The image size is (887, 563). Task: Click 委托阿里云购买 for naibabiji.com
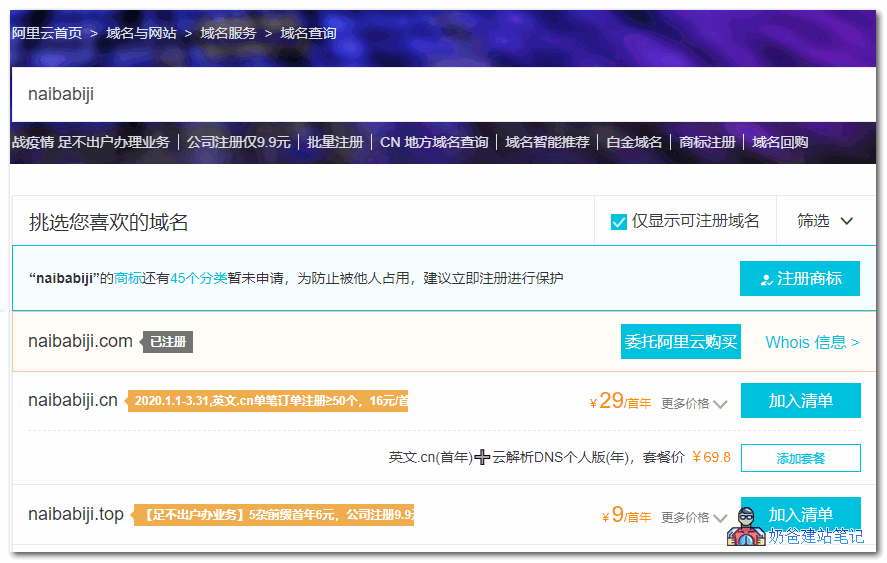click(x=681, y=342)
